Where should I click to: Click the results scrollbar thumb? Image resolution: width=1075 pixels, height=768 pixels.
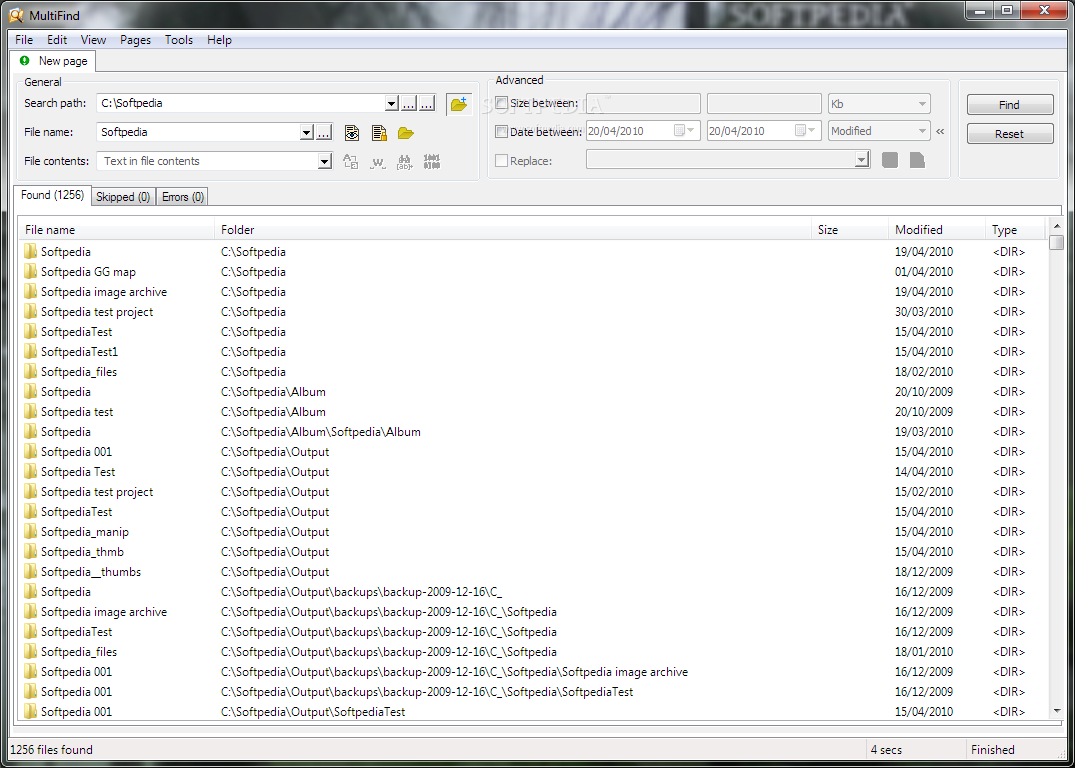click(1056, 243)
